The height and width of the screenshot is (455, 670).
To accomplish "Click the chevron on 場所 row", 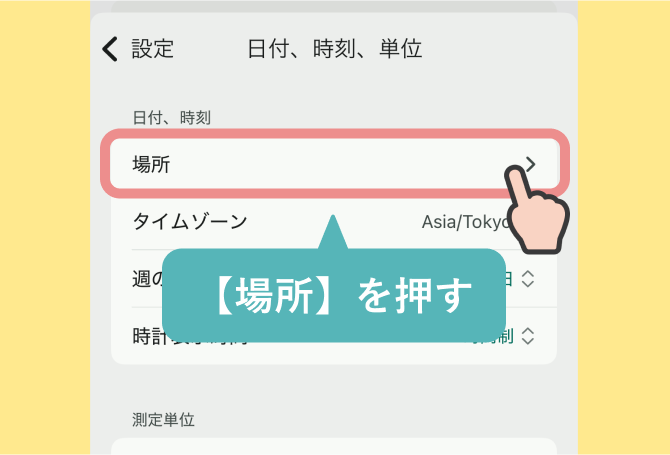I will (x=531, y=164).
